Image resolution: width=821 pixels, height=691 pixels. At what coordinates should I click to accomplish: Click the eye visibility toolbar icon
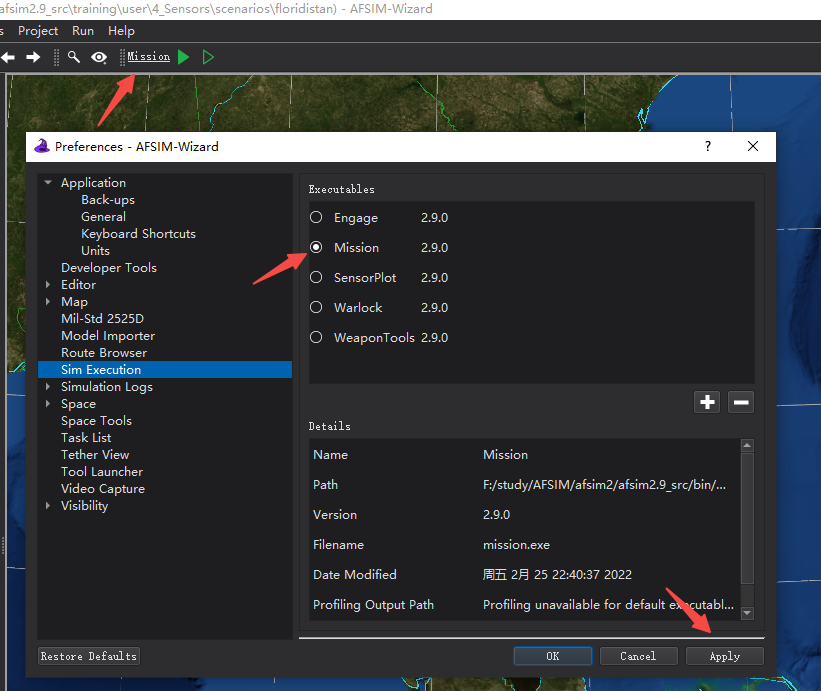pos(99,57)
